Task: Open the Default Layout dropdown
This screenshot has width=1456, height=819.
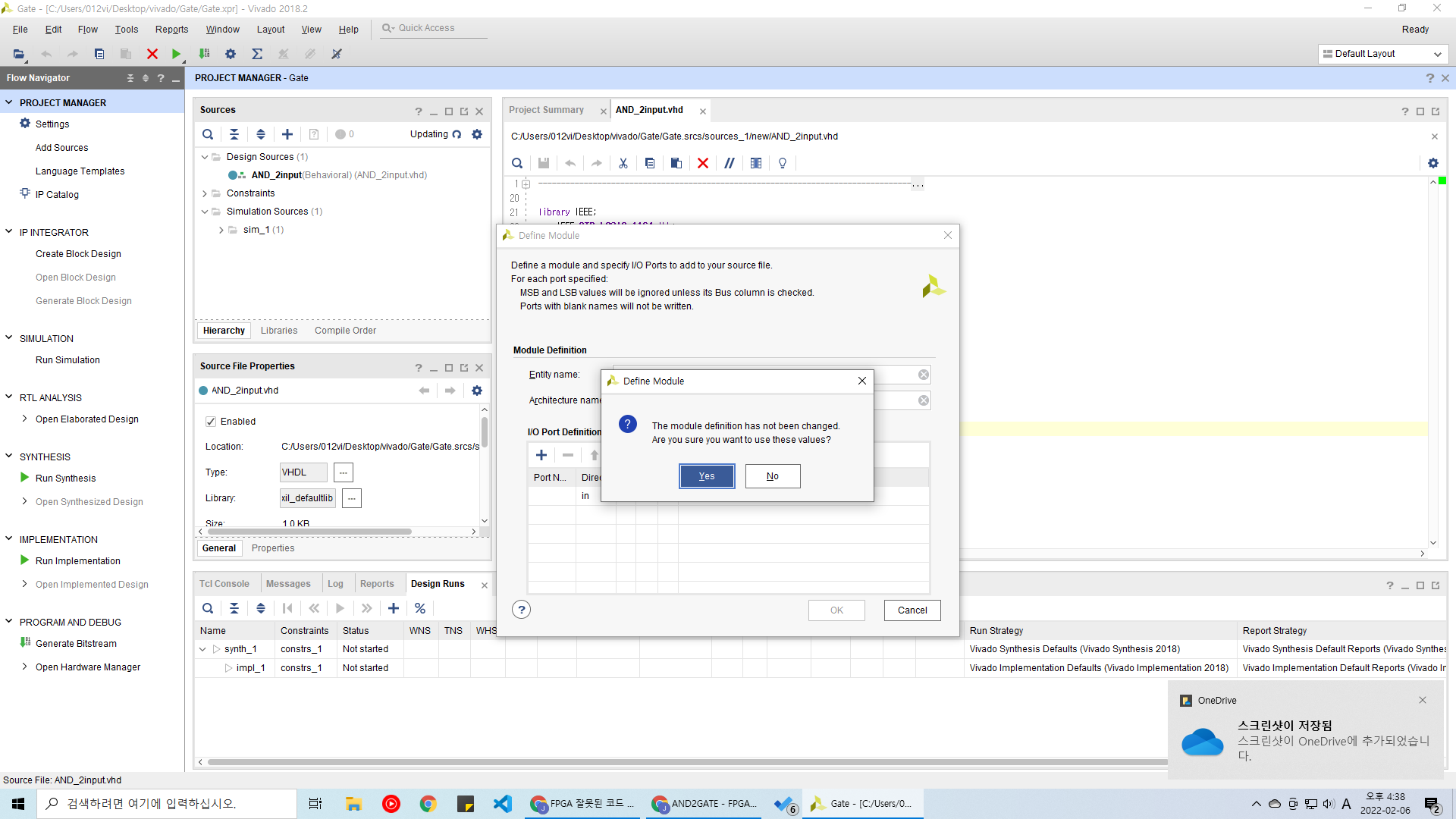Action: point(1382,54)
